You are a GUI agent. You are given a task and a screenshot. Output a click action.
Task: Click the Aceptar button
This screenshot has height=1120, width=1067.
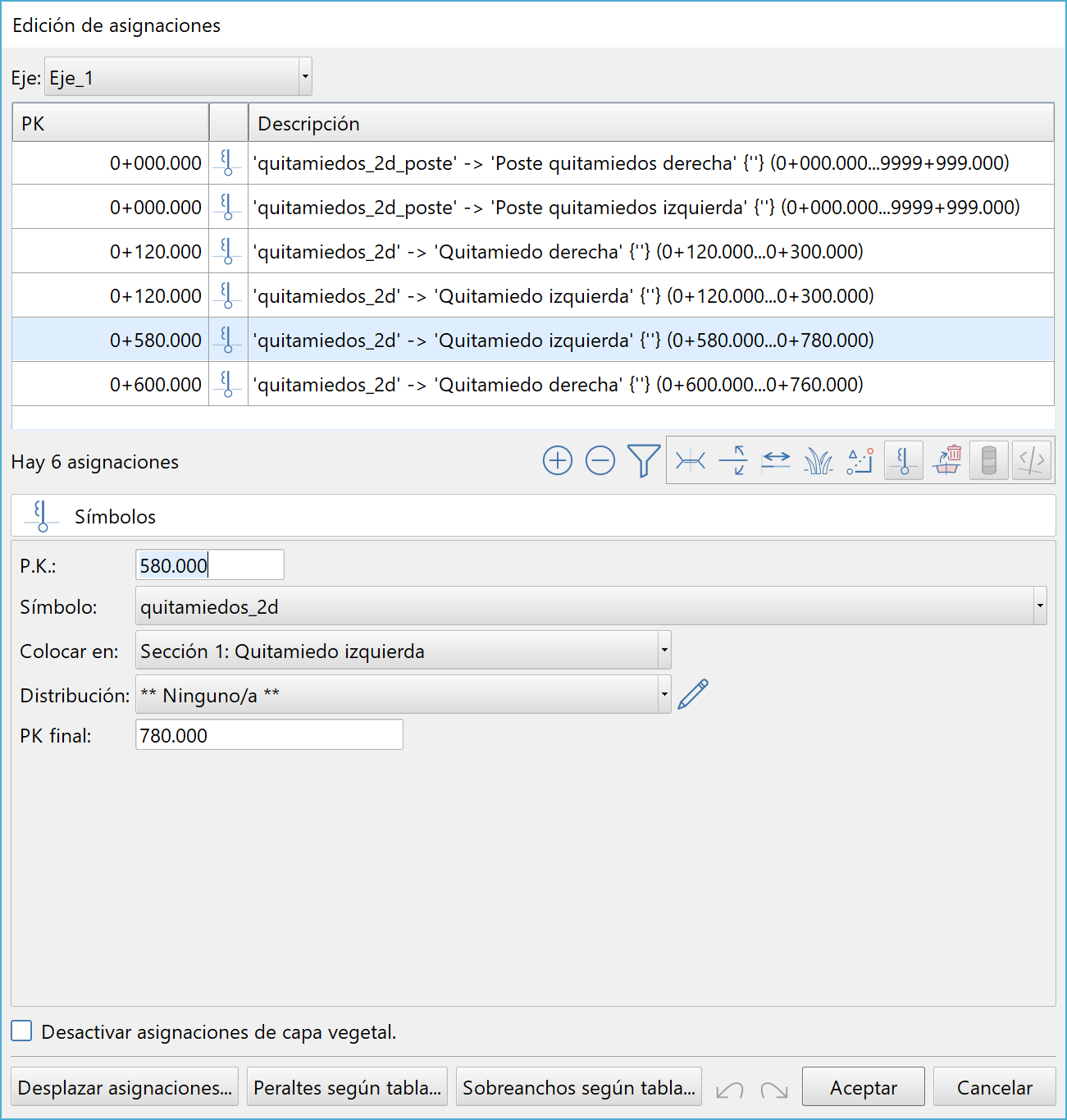point(863,1086)
